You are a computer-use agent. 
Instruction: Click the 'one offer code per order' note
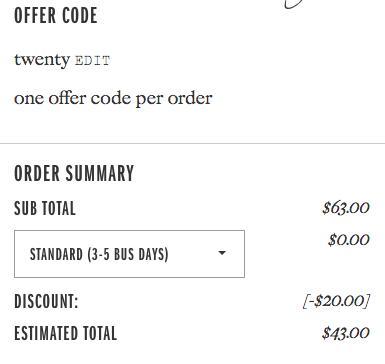[x=113, y=99]
